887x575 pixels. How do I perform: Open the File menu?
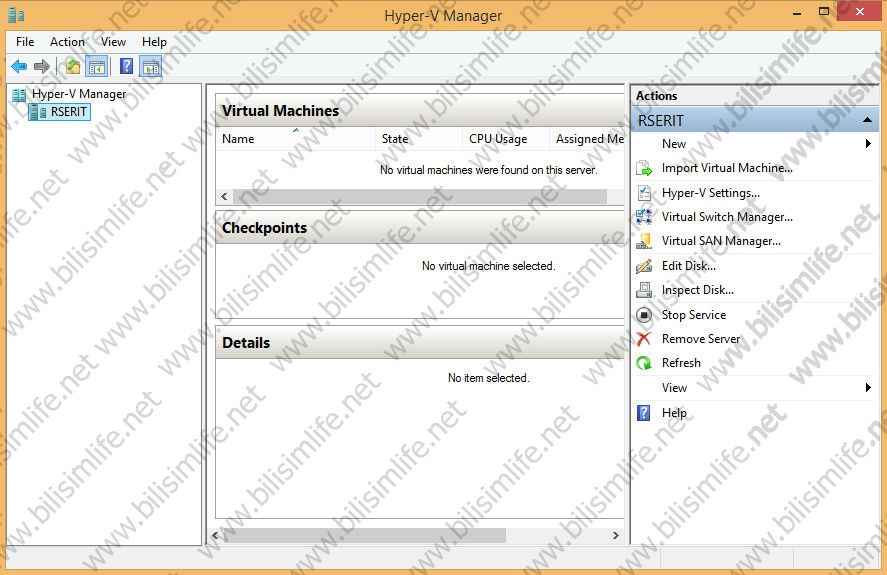click(x=25, y=42)
